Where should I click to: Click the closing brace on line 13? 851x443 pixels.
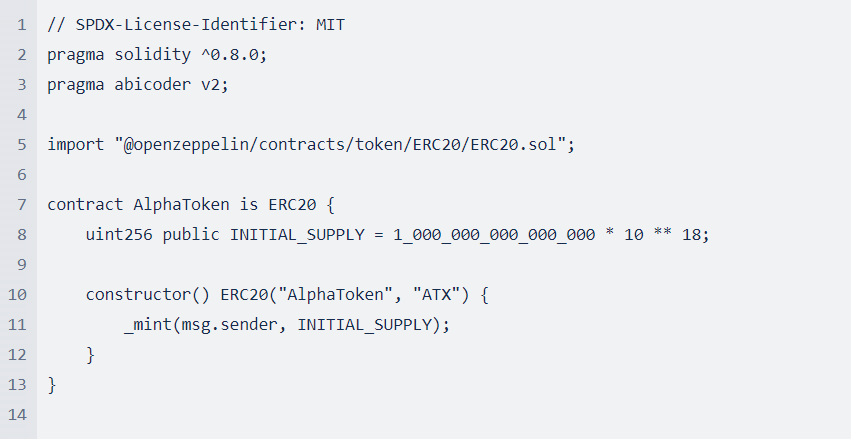coord(52,385)
